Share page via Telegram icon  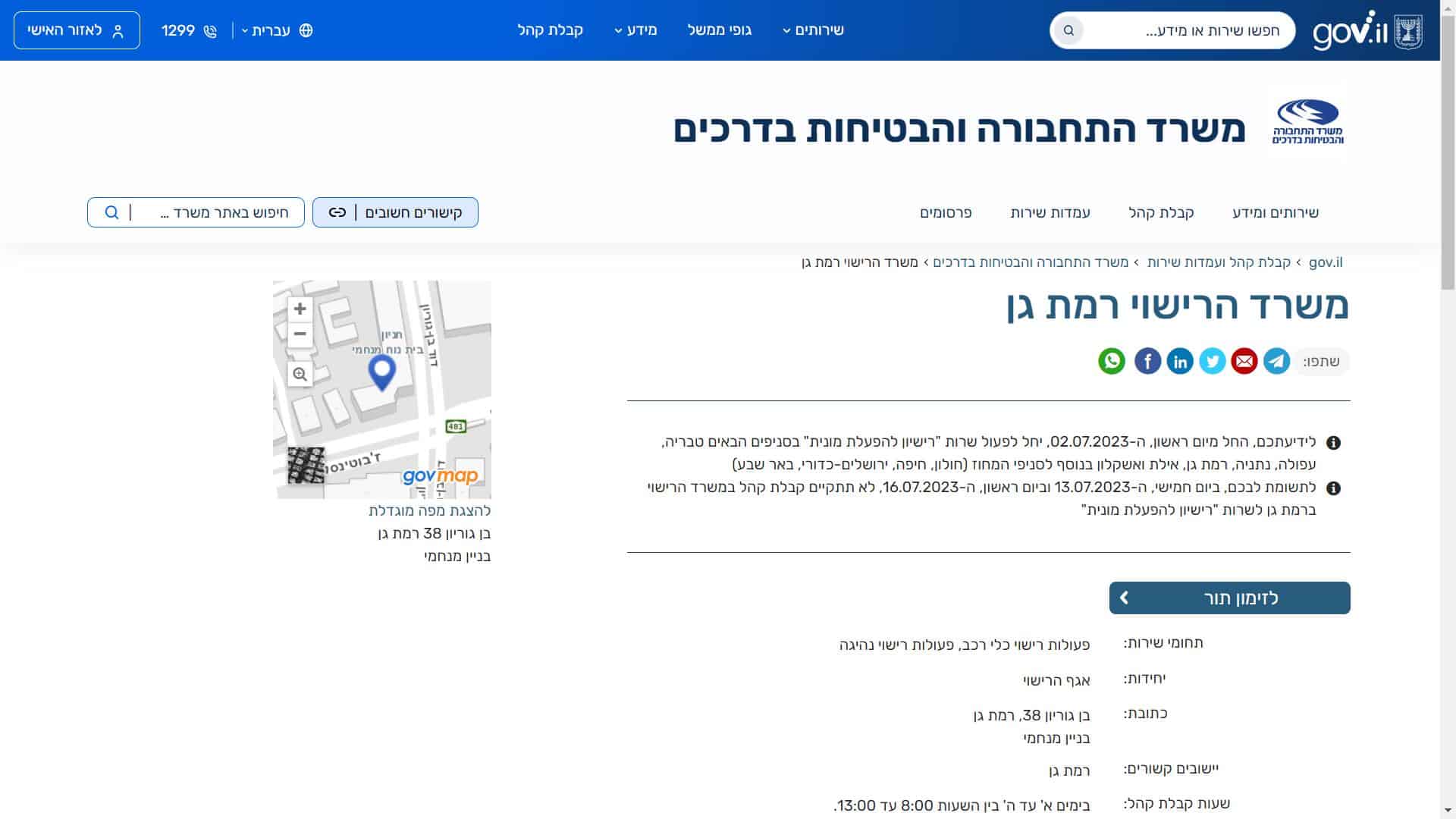click(1276, 361)
